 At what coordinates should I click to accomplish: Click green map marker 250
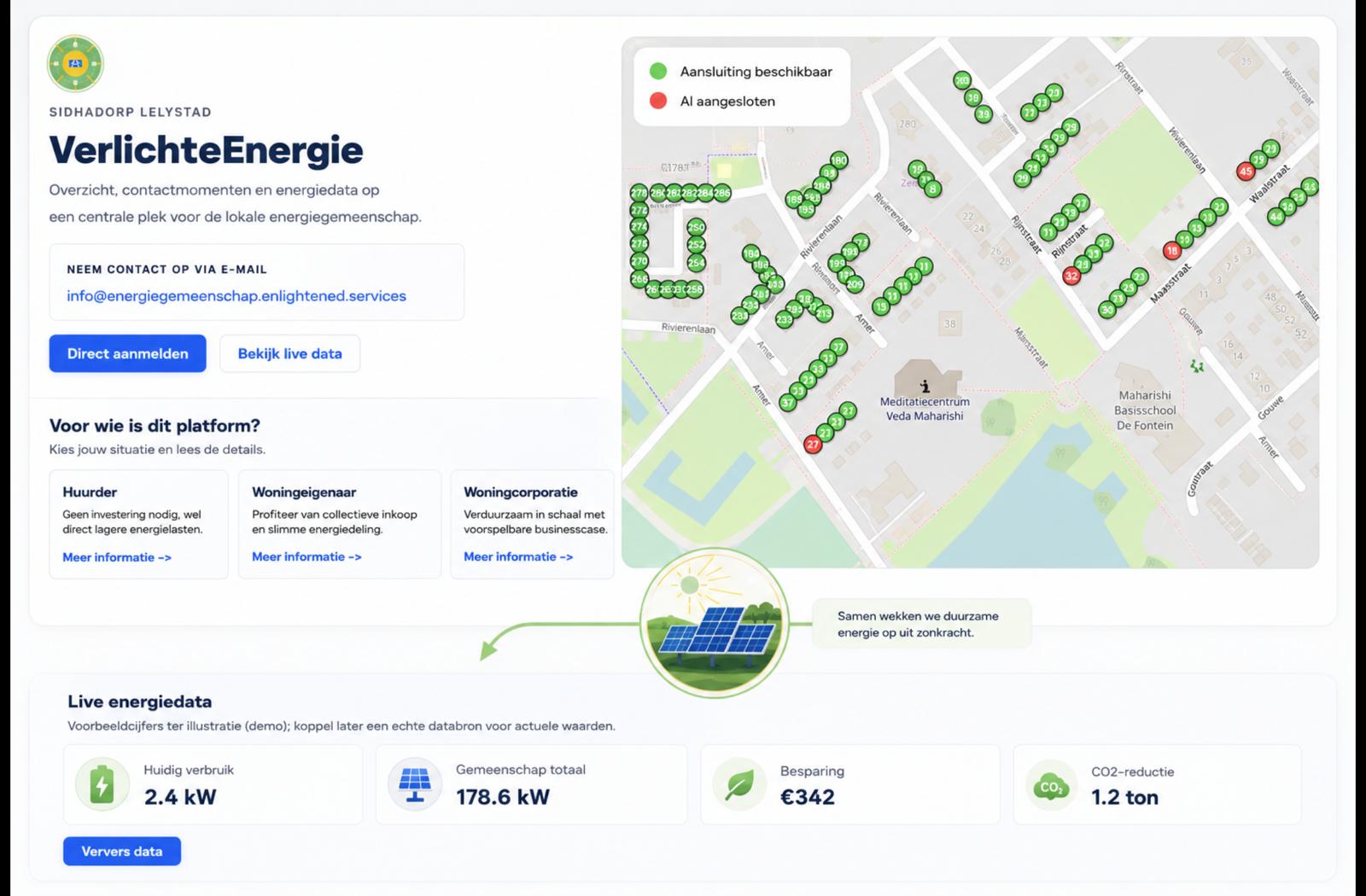point(696,228)
